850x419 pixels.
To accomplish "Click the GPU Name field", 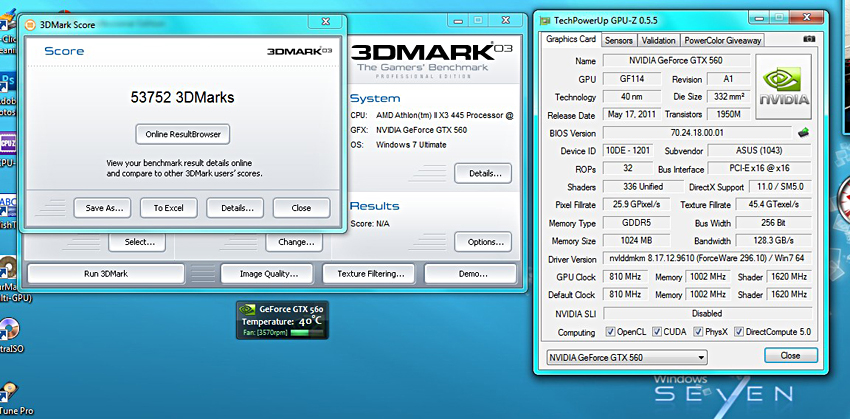I will tap(677, 61).
